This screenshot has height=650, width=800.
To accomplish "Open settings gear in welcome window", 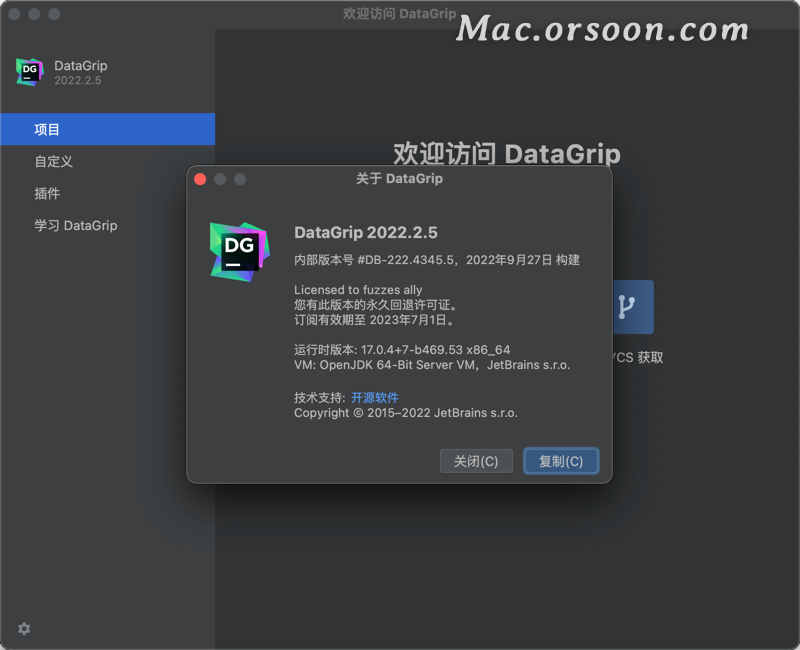I will click(24, 629).
